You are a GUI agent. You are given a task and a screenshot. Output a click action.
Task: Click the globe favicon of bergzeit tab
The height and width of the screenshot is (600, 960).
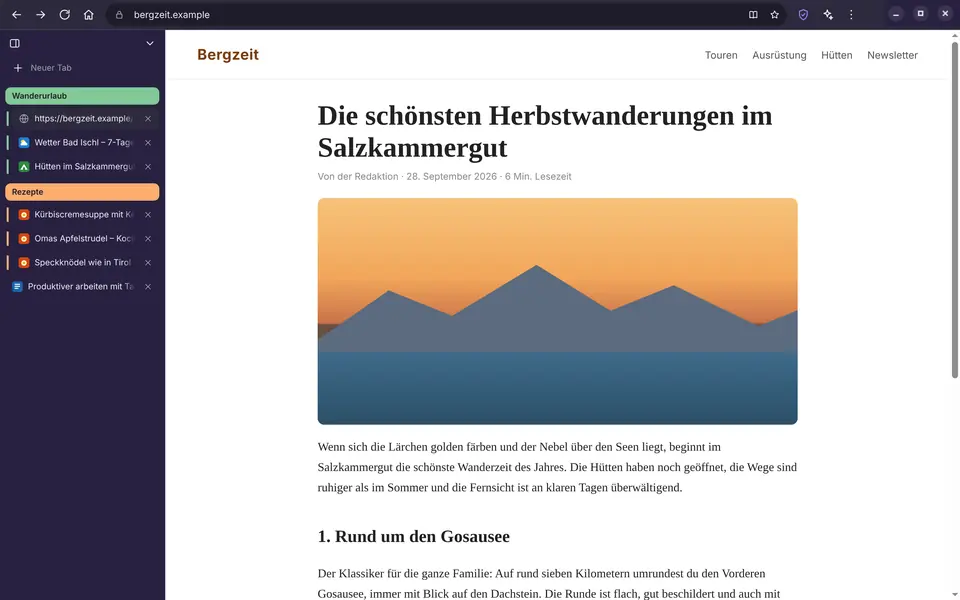[x=24, y=119]
